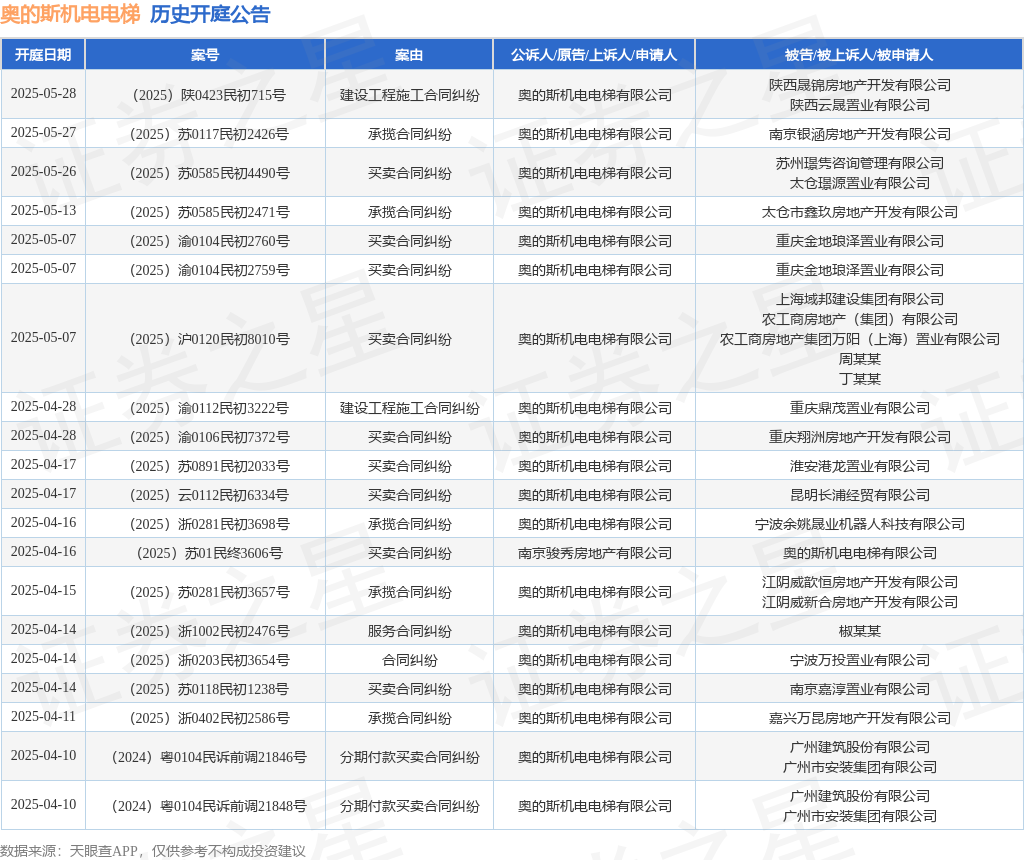The image size is (1024, 860).
Task: Click defendant 南京银涵房地产开发有限公司
Action: 859,135
